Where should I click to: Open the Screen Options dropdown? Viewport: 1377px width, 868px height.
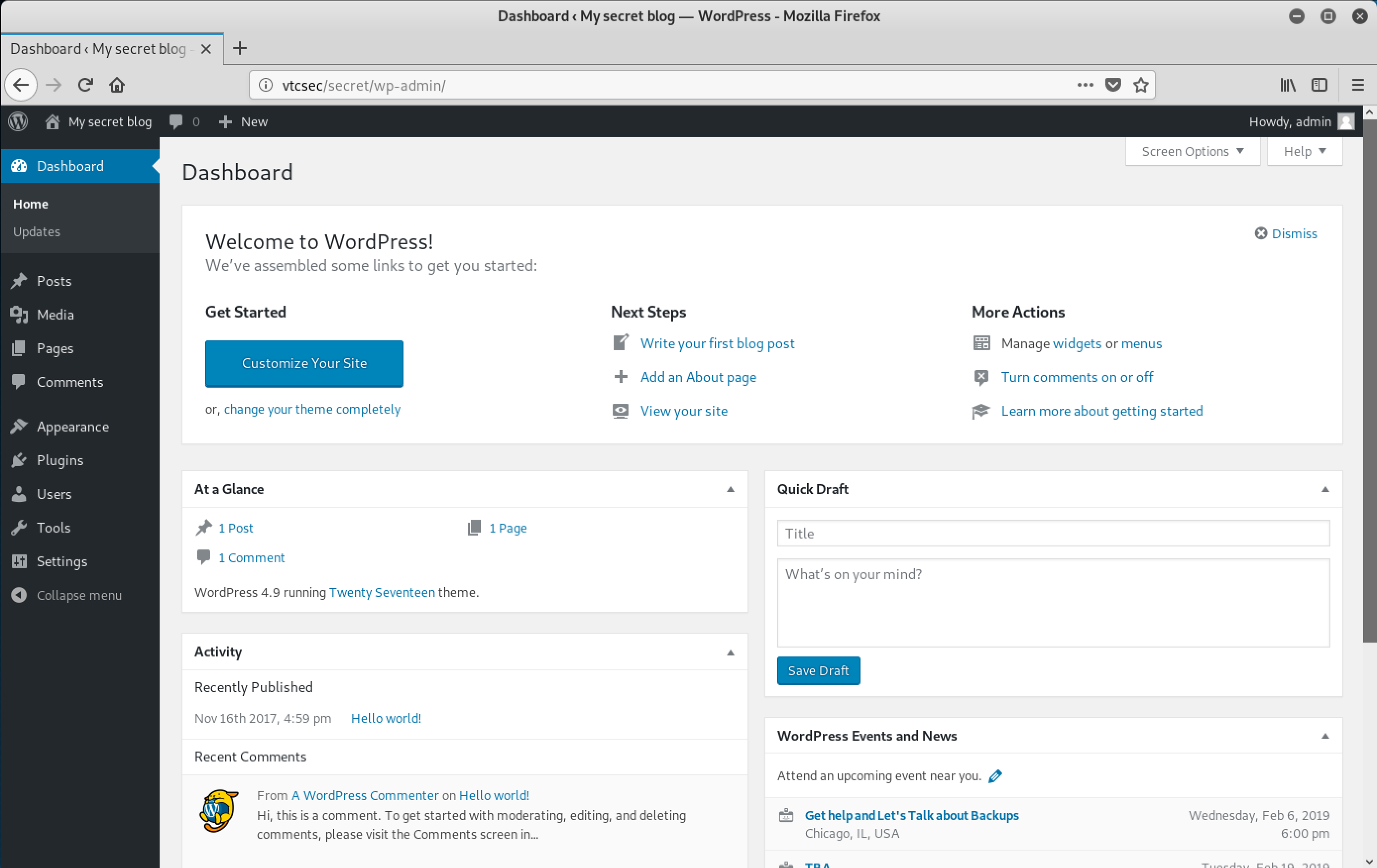pyautogui.click(x=1192, y=152)
